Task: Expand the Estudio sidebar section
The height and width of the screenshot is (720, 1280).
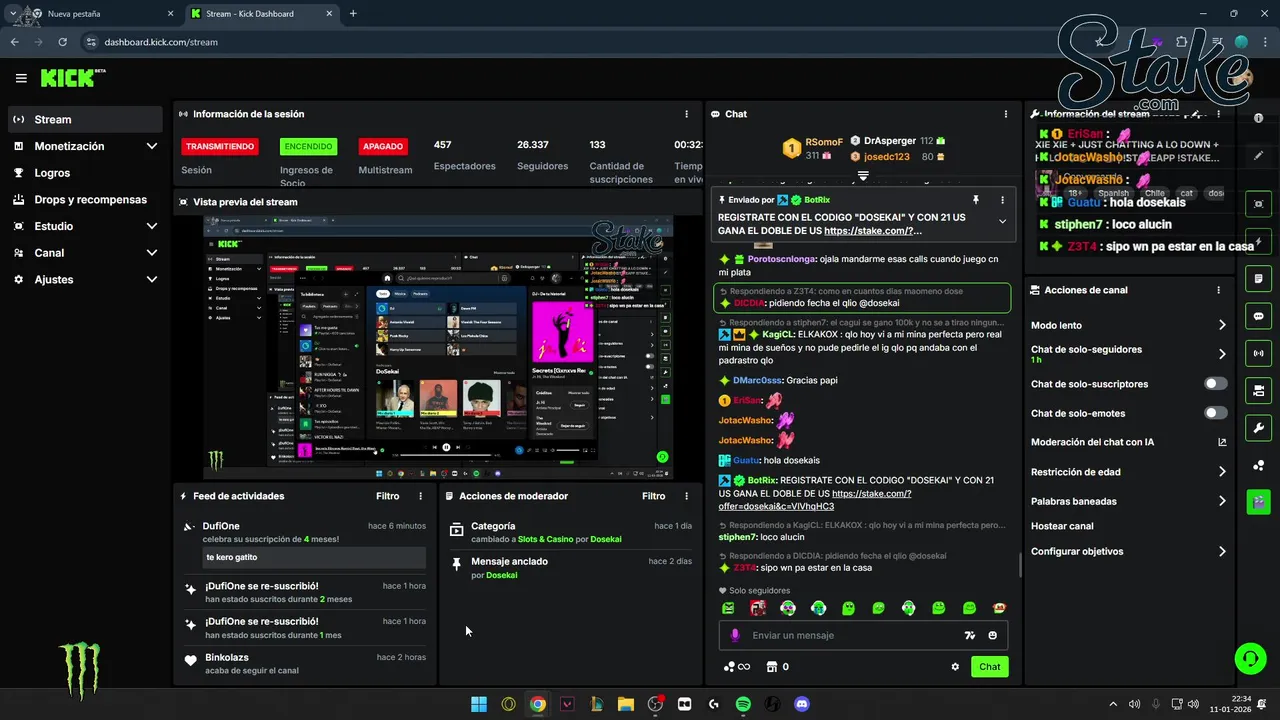Action: pos(86,226)
